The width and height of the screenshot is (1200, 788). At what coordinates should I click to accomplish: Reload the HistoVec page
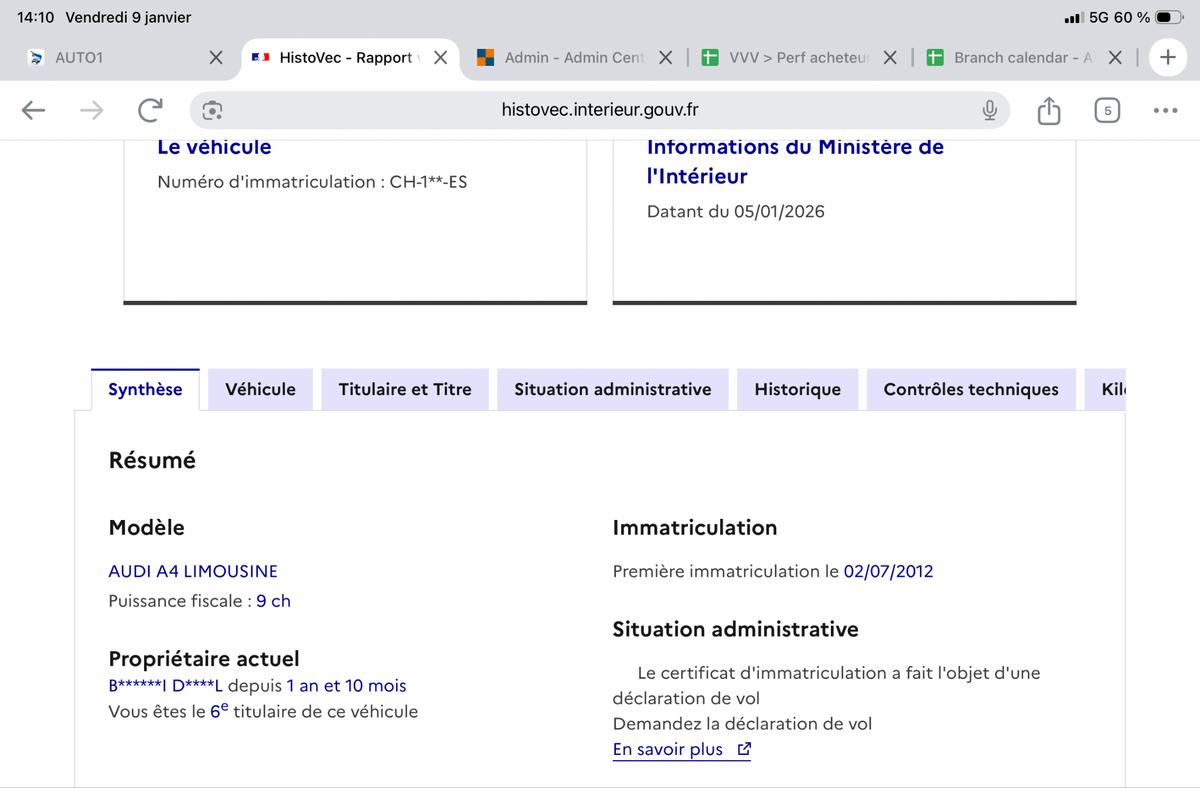coord(151,110)
